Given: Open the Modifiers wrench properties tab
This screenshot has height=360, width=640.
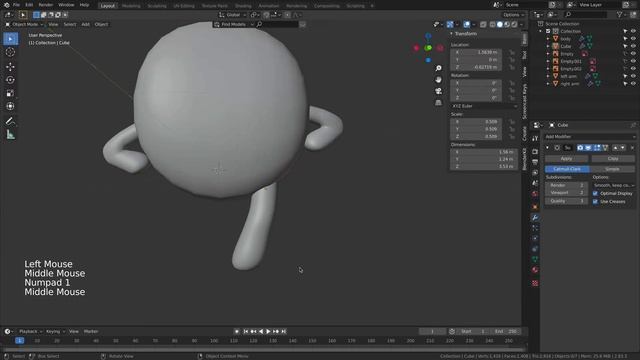Looking at the screenshot, I should 535,218.
